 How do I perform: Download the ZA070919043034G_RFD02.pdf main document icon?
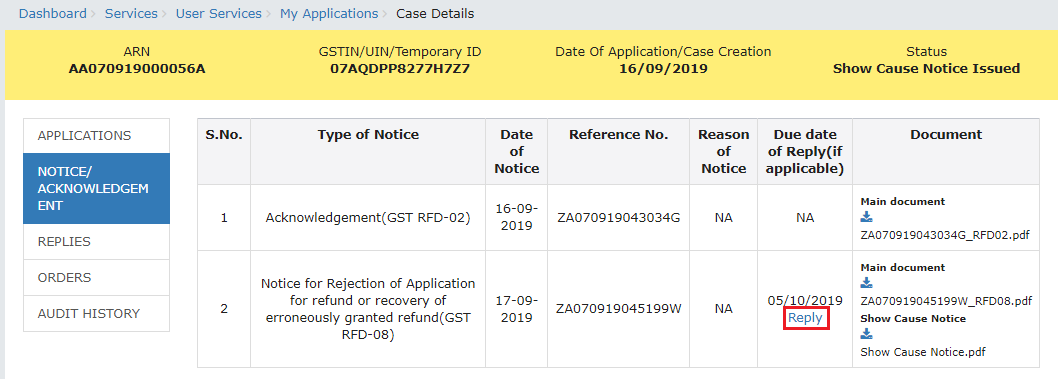coord(866,217)
